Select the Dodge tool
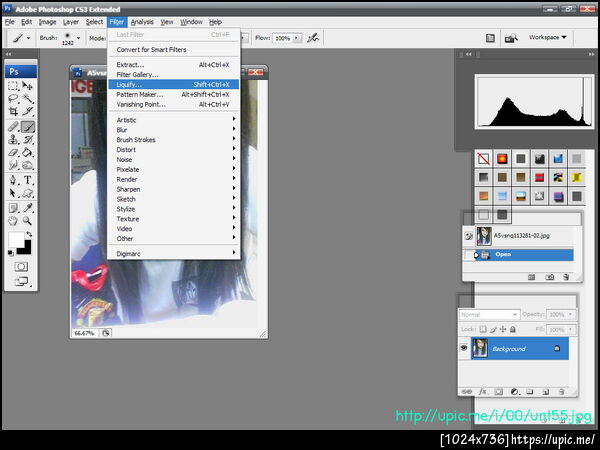 pyautogui.click(x=28, y=165)
